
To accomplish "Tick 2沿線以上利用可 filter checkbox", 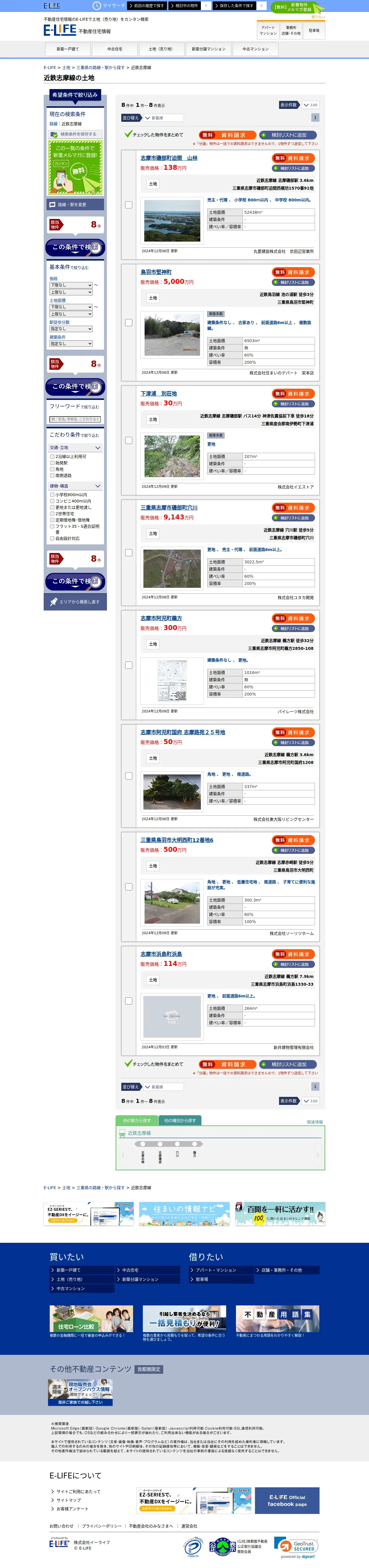I will click(x=52, y=456).
